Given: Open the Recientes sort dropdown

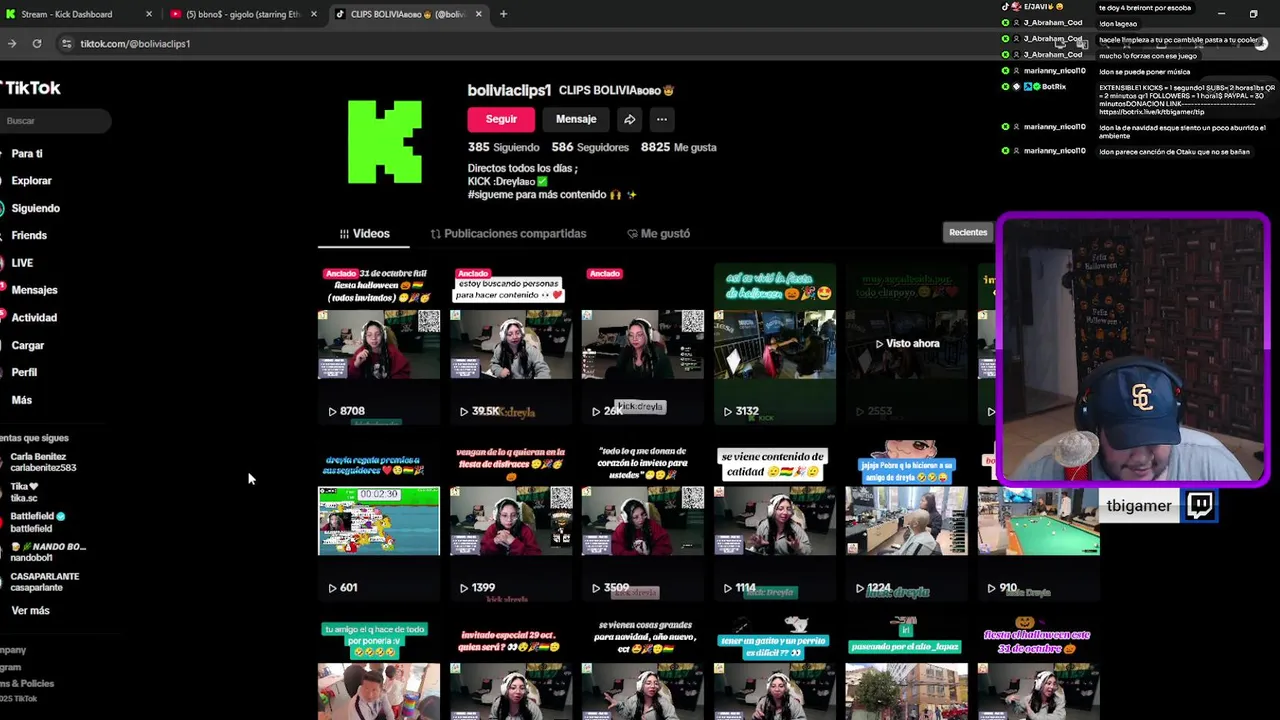Looking at the screenshot, I should tap(968, 232).
